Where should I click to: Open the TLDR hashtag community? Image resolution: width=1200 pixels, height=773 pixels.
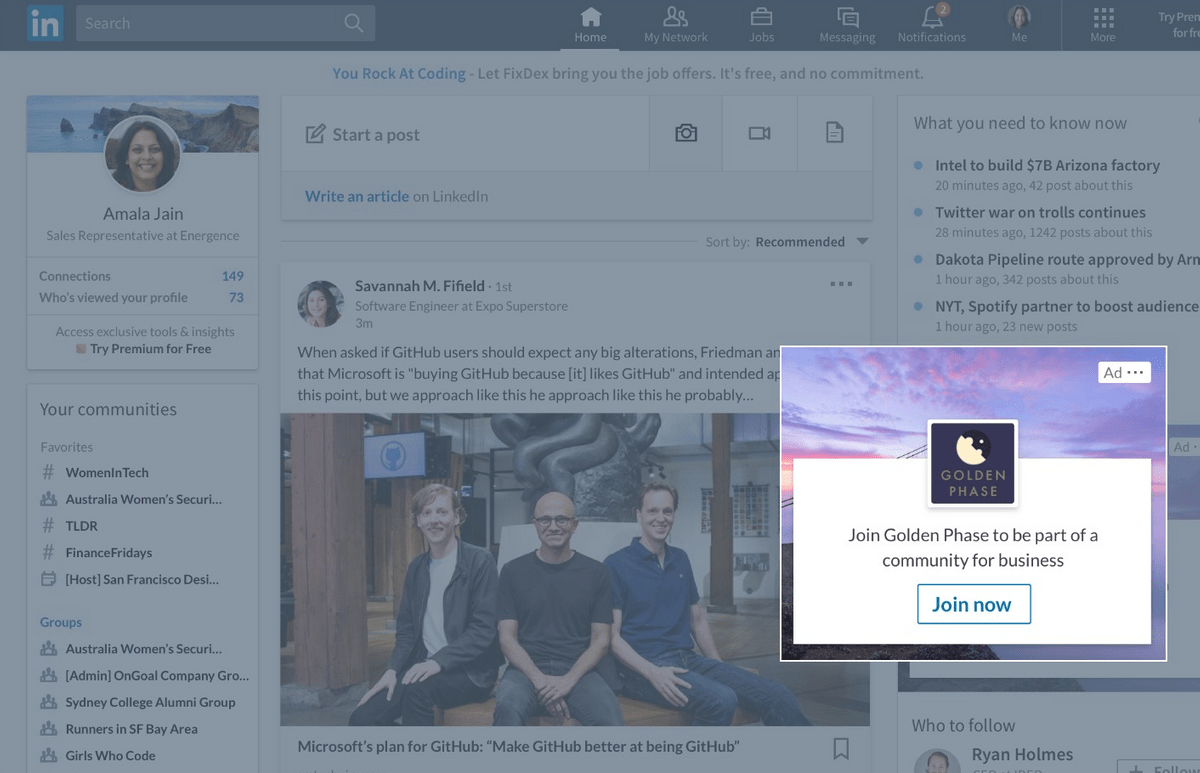click(82, 525)
